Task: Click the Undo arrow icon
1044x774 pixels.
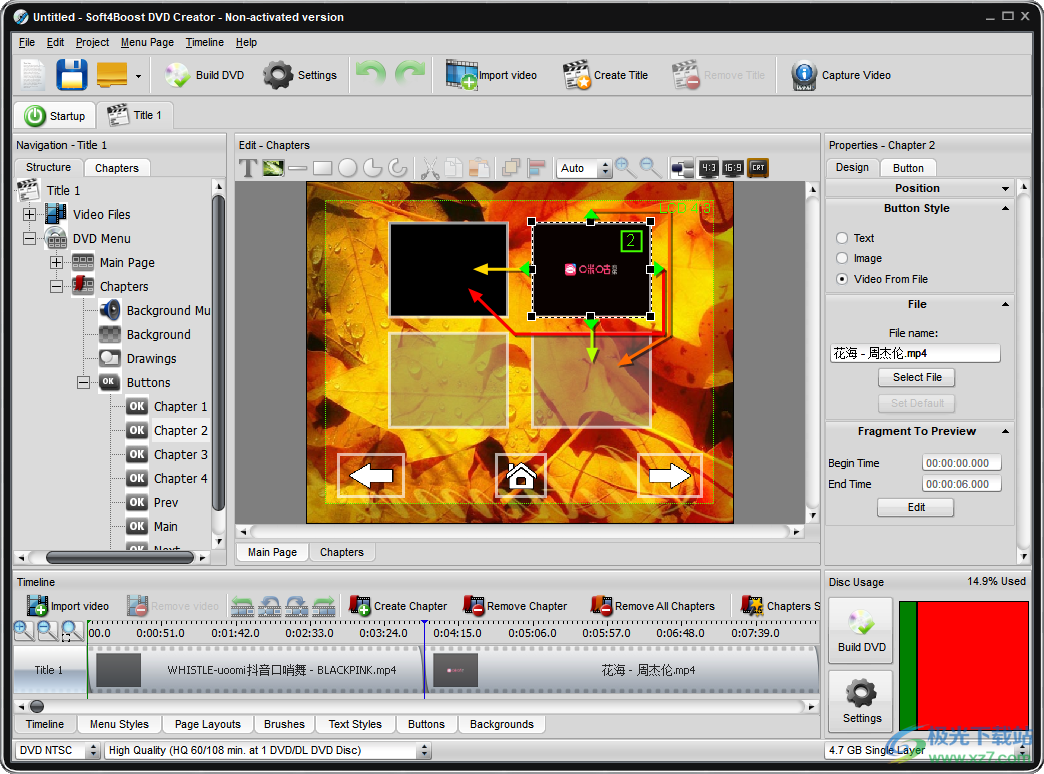Action: click(371, 73)
